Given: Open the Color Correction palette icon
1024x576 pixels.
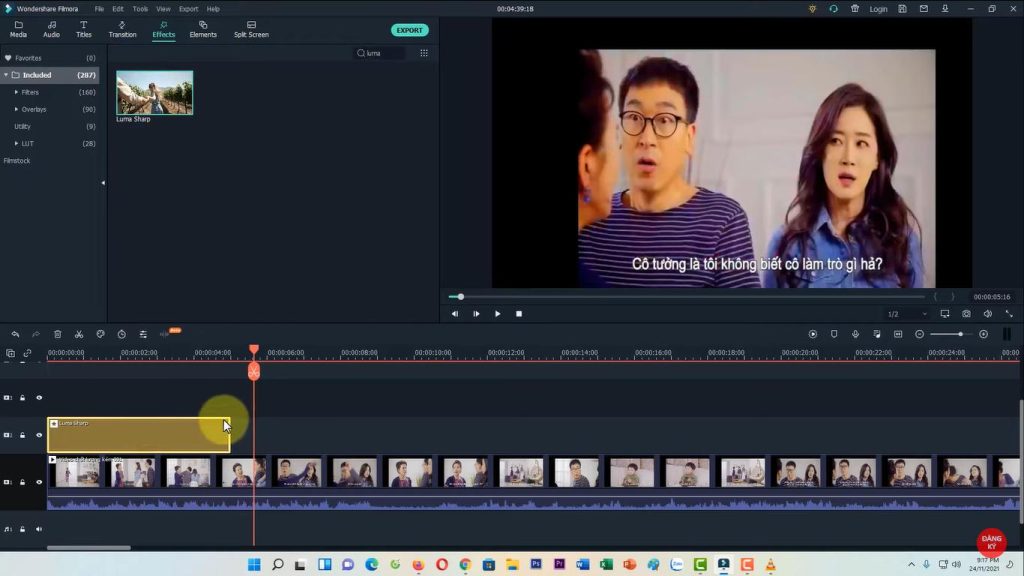Looking at the screenshot, I should click(100, 333).
